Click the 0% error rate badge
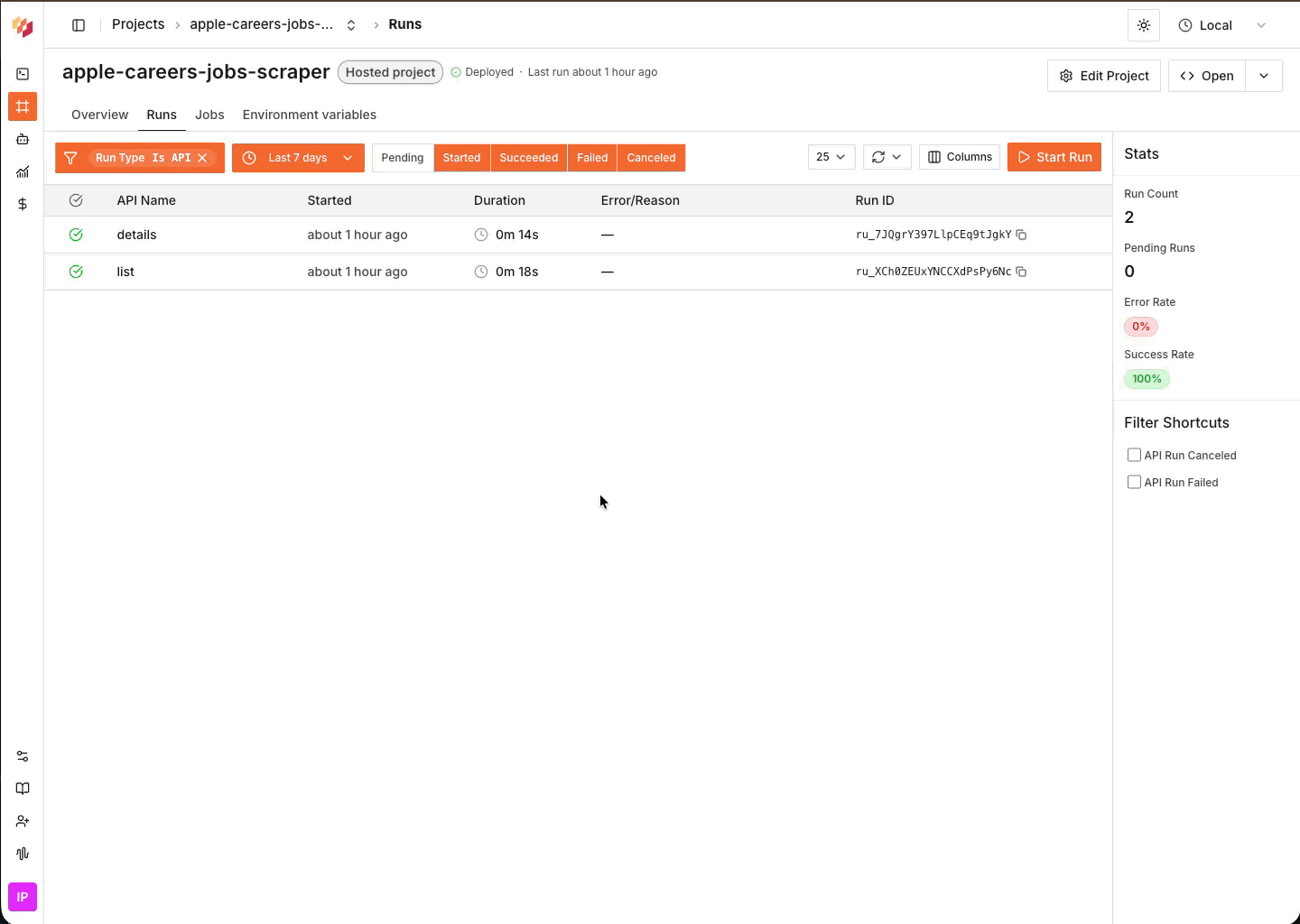The width and height of the screenshot is (1300, 924). (x=1141, y=327)
